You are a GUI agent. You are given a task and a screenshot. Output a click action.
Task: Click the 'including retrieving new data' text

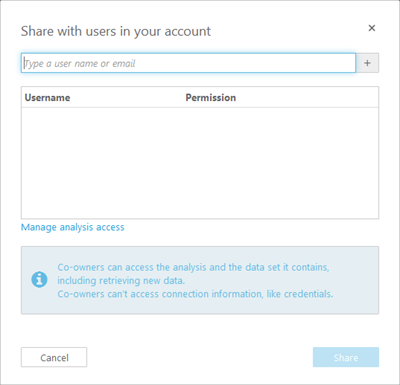(121, 281)
